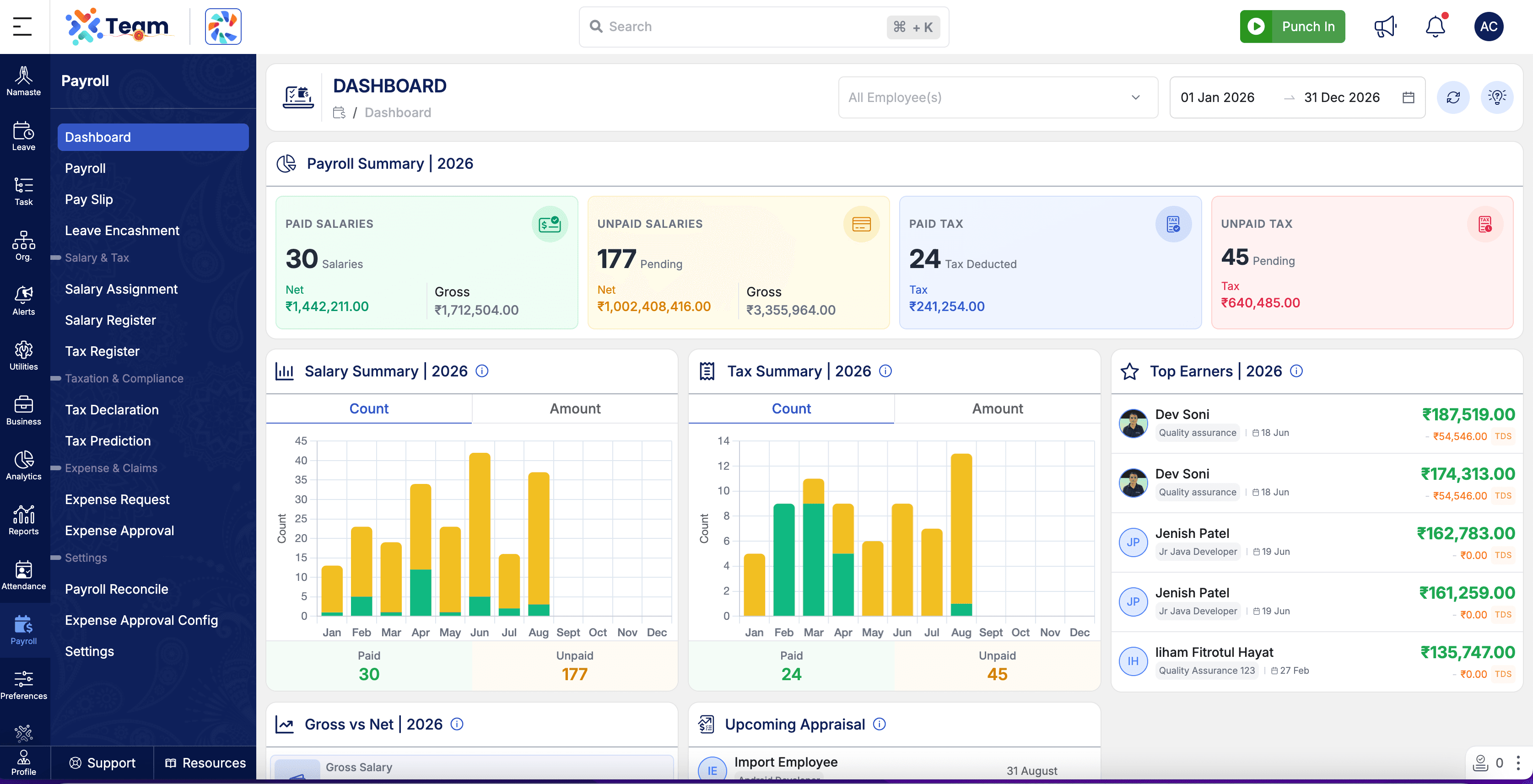Expand the All Employee(s) dropdown
This screenshot has height=784, width=1533.
coord(998,97)
